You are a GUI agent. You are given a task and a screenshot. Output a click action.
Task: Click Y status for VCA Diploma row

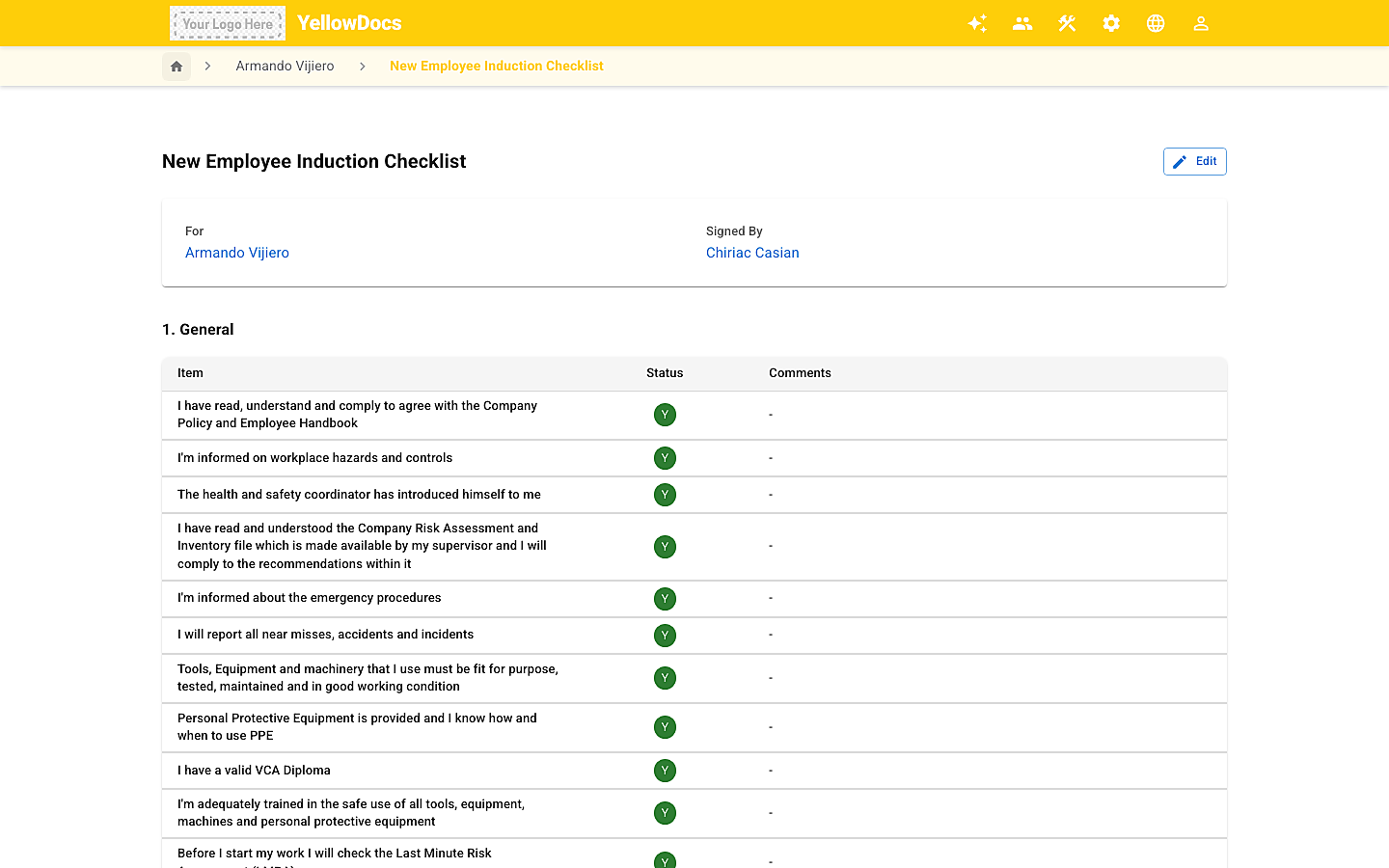point(665,771)
